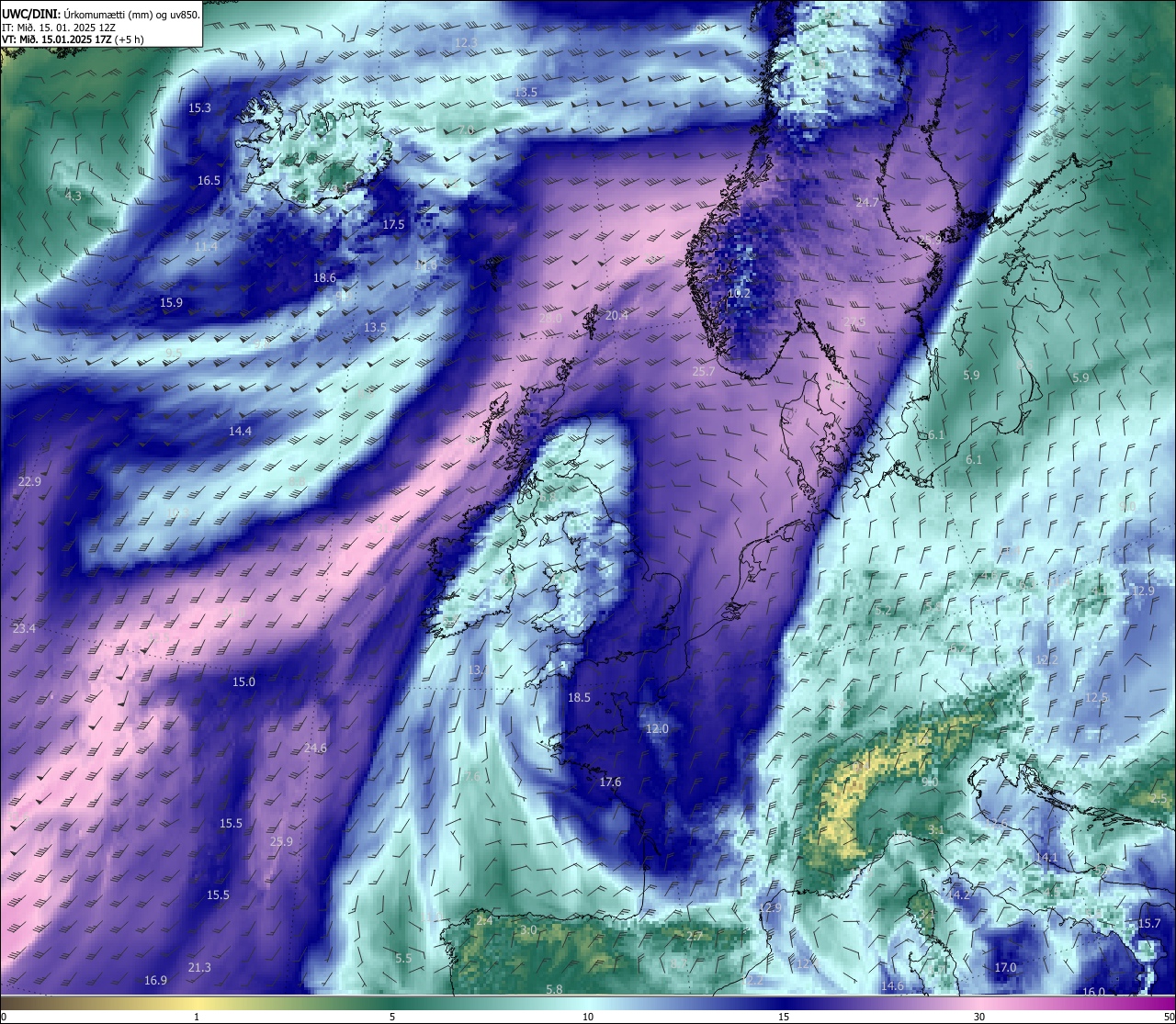This screenshot has height=1024, width=1176.
Task: Click the "VT: Mið. 15.01.2025 17Z (+5 h)" line
Action: tap(73, 39)
